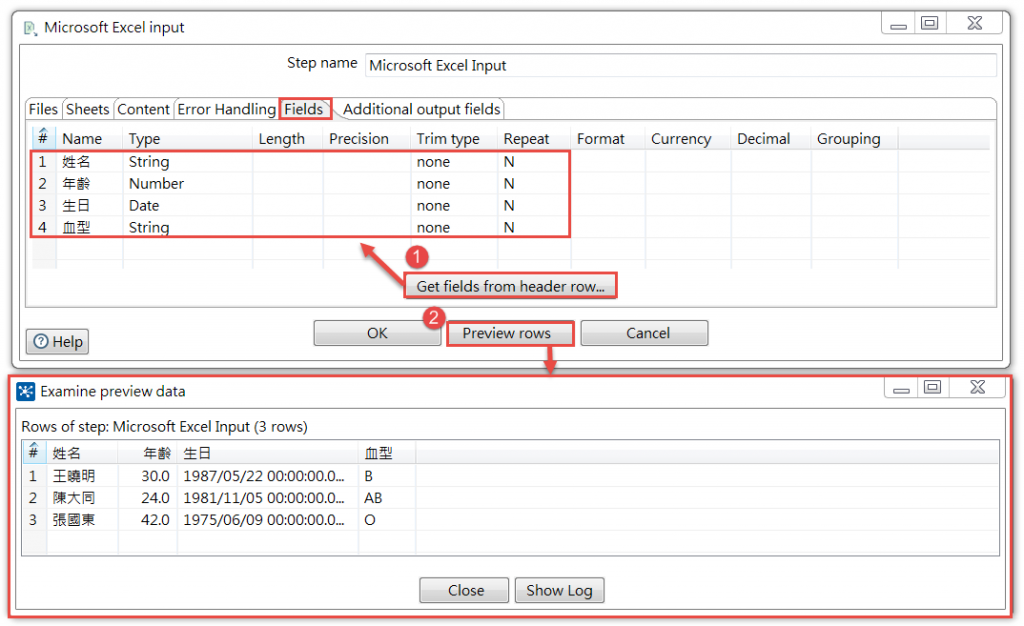Click preview age value 42.0
1024x626 pixels.
(x=148, y=520)
